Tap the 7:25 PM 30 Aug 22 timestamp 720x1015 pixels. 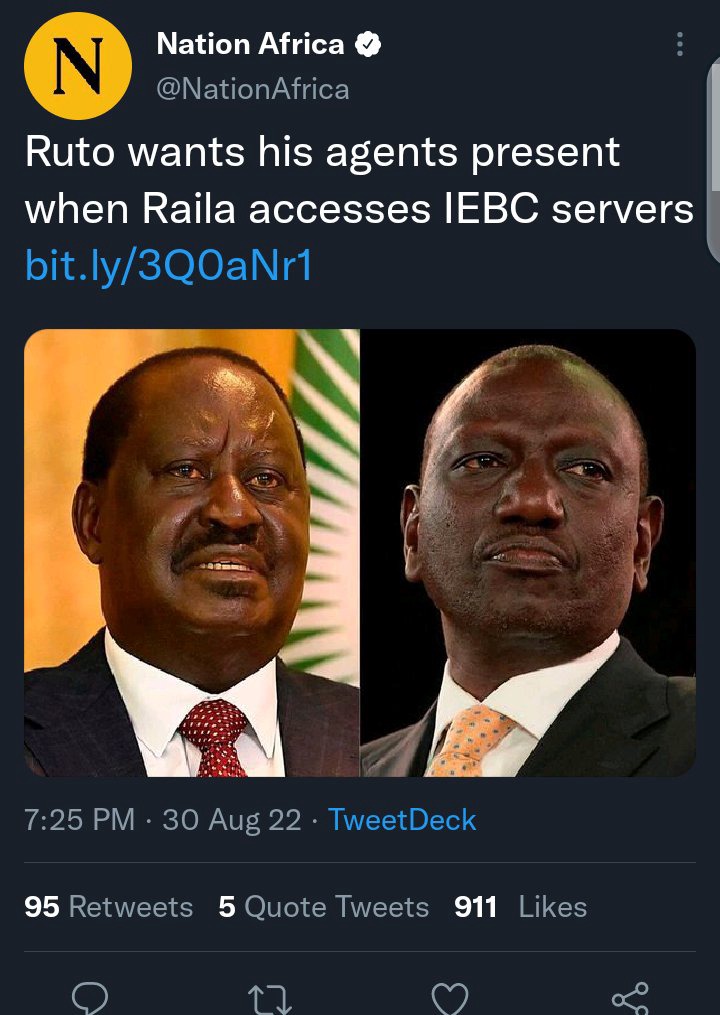pos(163,820)
